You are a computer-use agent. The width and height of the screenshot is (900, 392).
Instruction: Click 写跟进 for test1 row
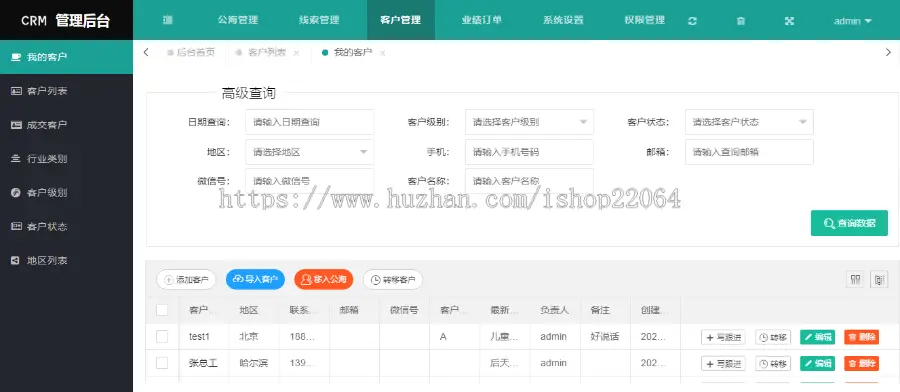(723, 337)
